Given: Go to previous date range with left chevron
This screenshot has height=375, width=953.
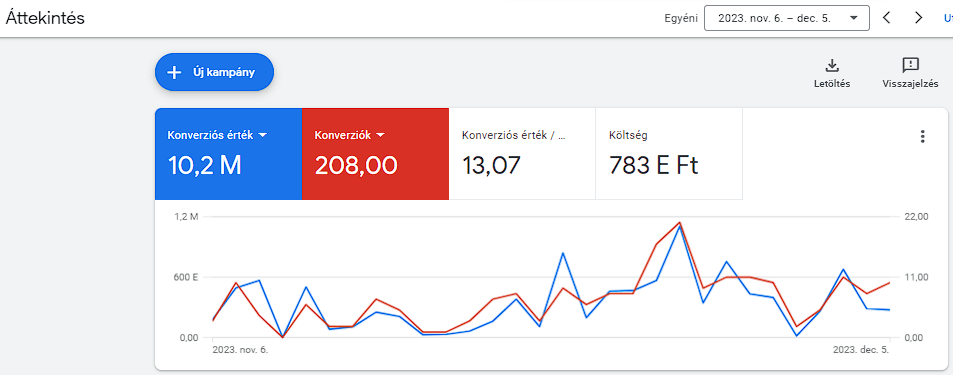Looking at the screenshot, I should pyautogui.click(x=886, y=18).
